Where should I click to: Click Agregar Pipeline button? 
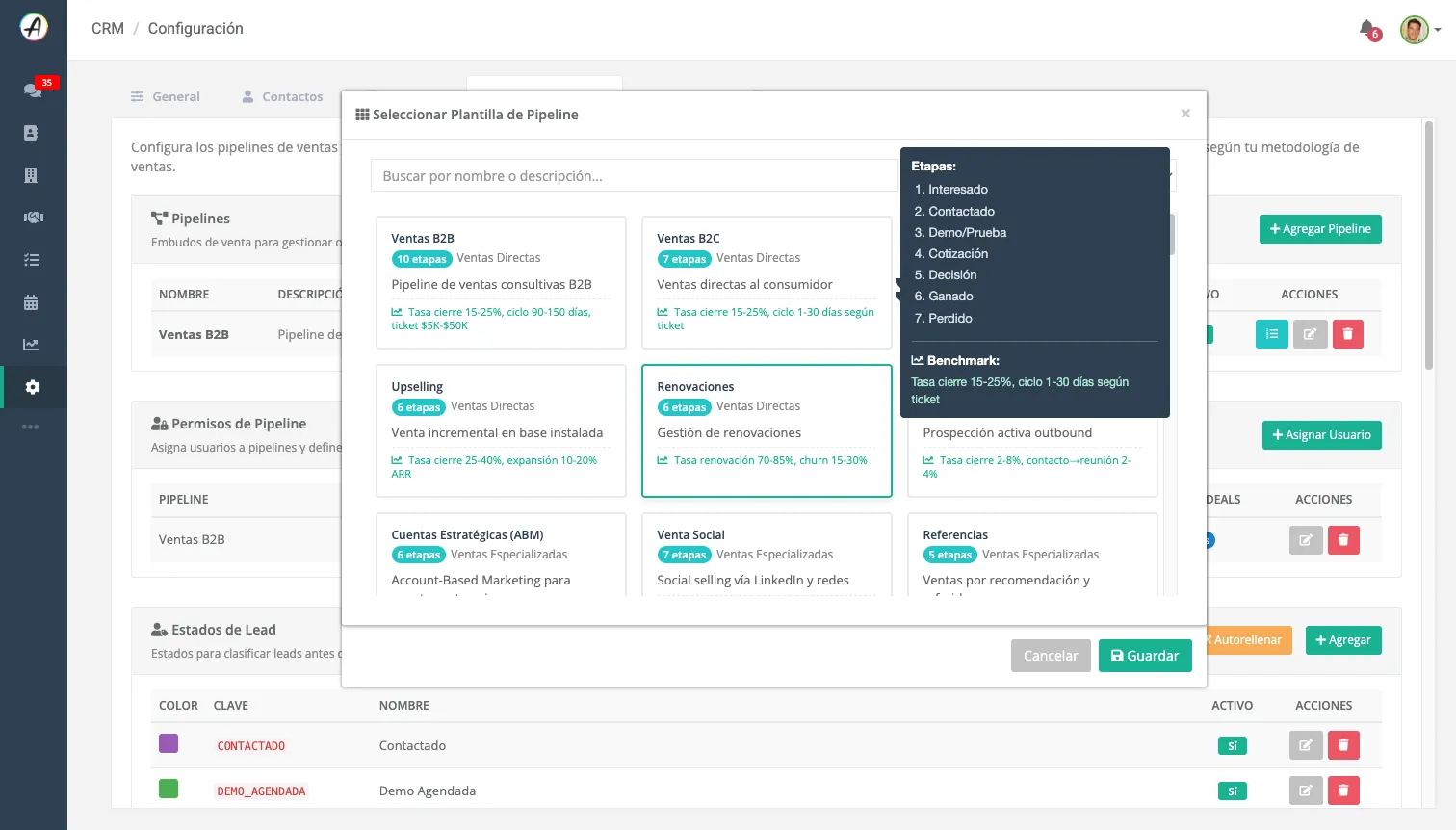tap(1320, 229)
